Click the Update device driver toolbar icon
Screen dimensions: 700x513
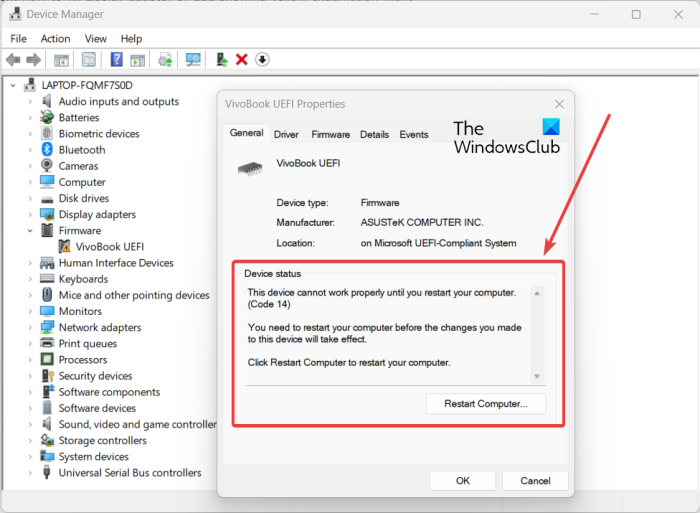pyautogui.click(x=165, y=60)
